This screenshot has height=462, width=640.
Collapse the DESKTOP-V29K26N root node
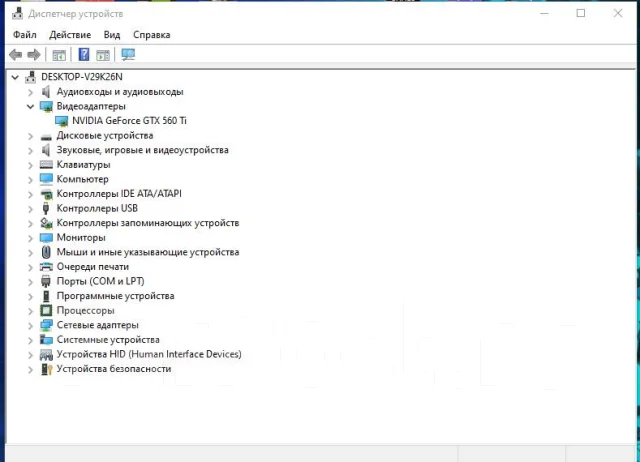15,77
